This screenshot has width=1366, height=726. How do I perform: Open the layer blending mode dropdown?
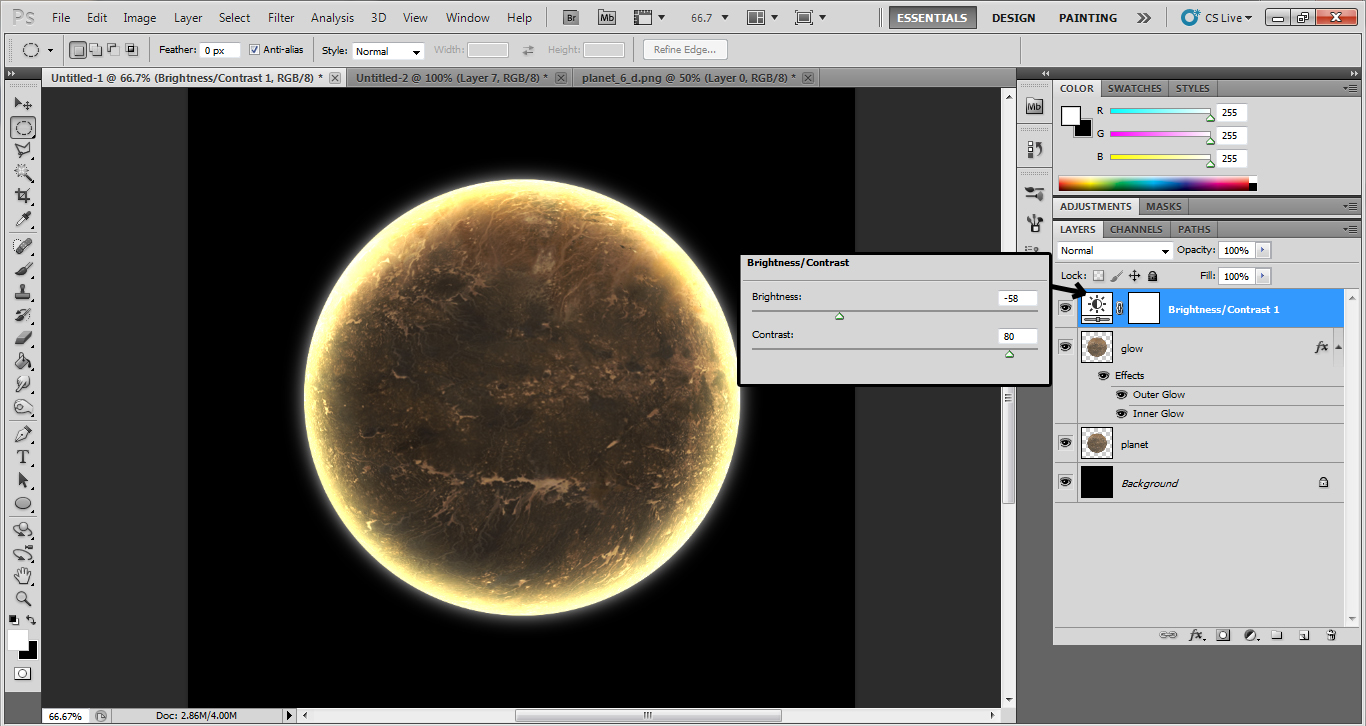click(x=1113, y=250)
